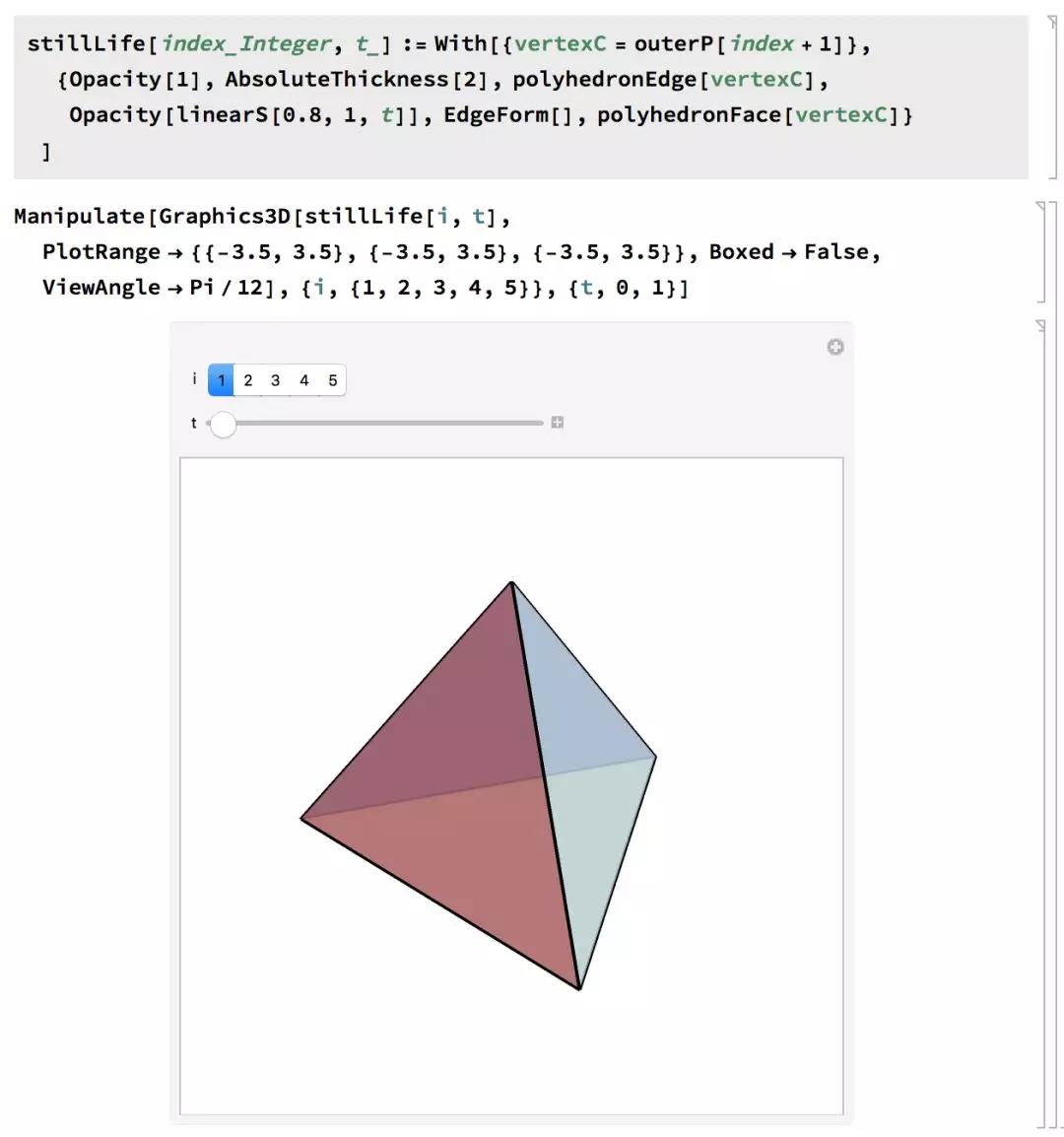This screenshot has width=1064, height=1137.
Task: Select value 2 for parameter i
Action: (x=248, y=380)
